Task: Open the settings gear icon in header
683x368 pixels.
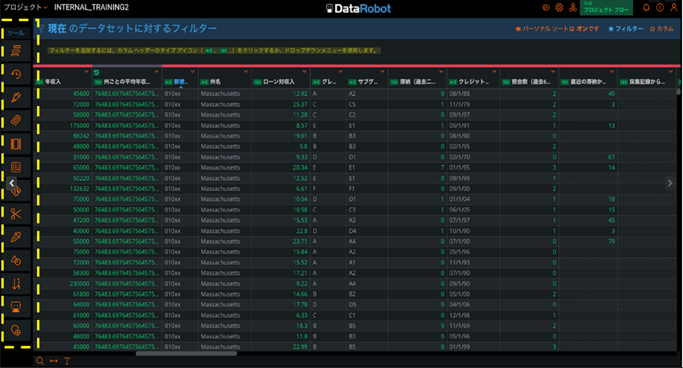Action: (559, 7)
